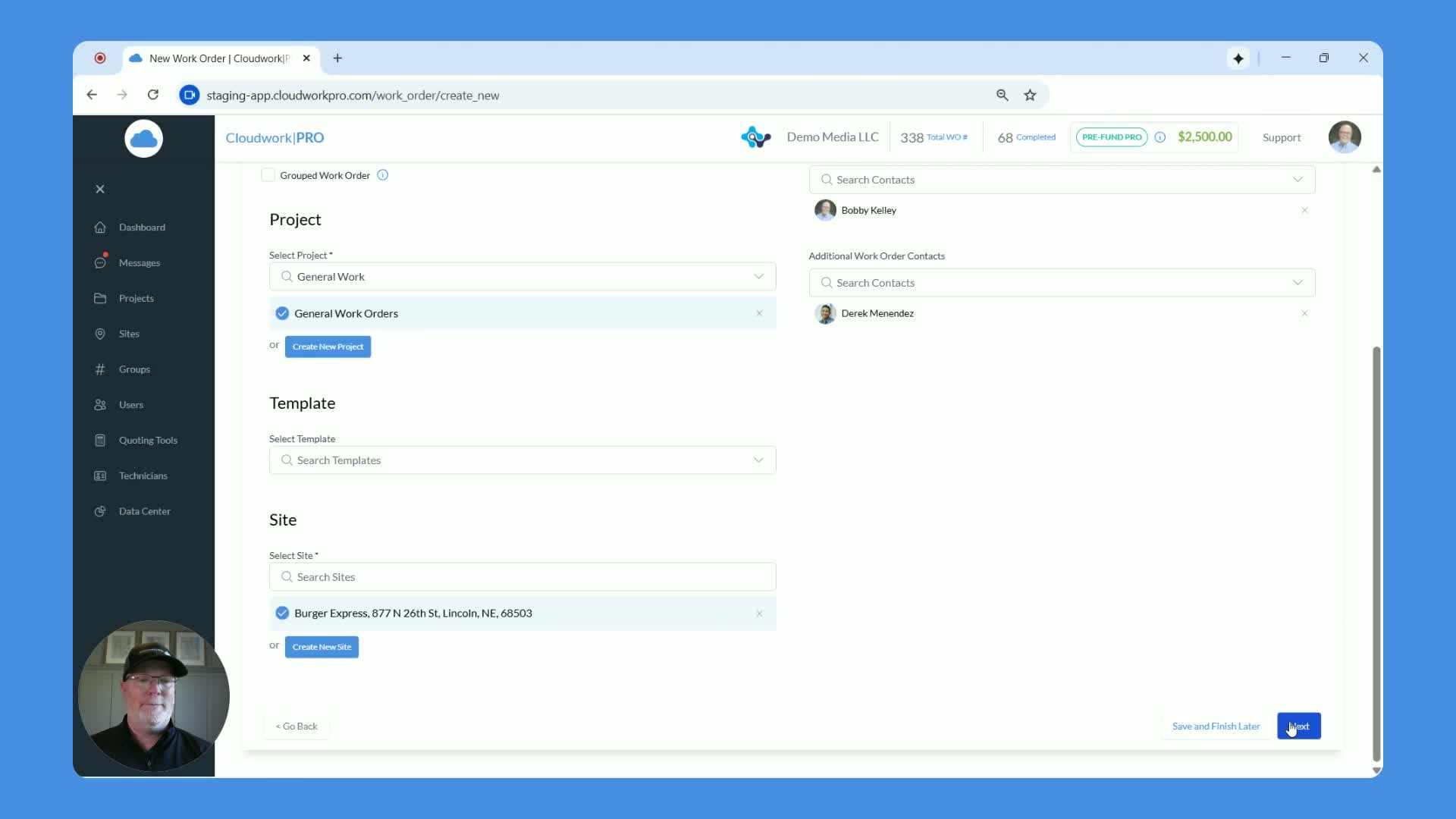This screenshot has height=819, width=1456.
Task: Click the presenter webcam thumbnail
Action: click(154, 696)
